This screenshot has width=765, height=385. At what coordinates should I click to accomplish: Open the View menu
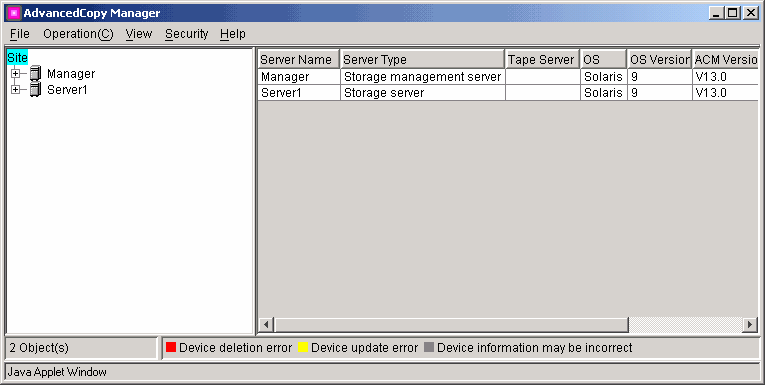[139, 34]
